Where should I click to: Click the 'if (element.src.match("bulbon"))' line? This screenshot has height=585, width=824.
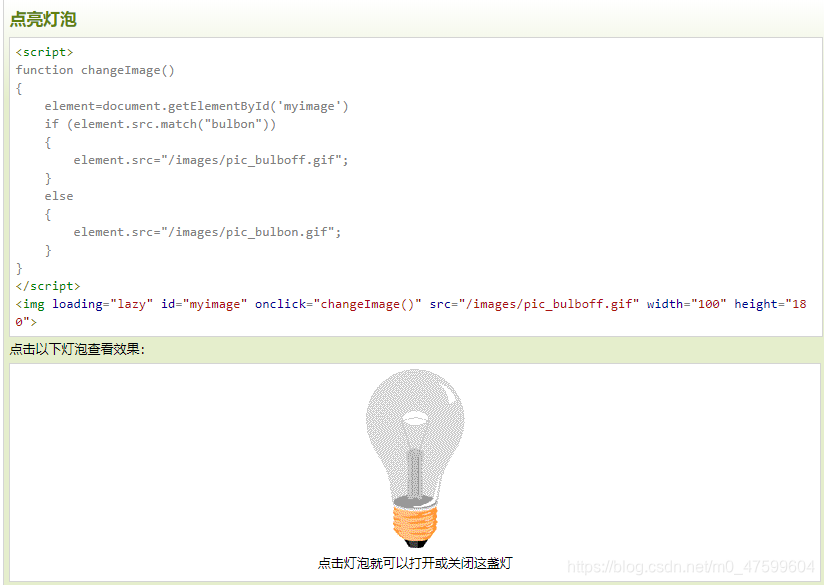[x=160, y=124]
